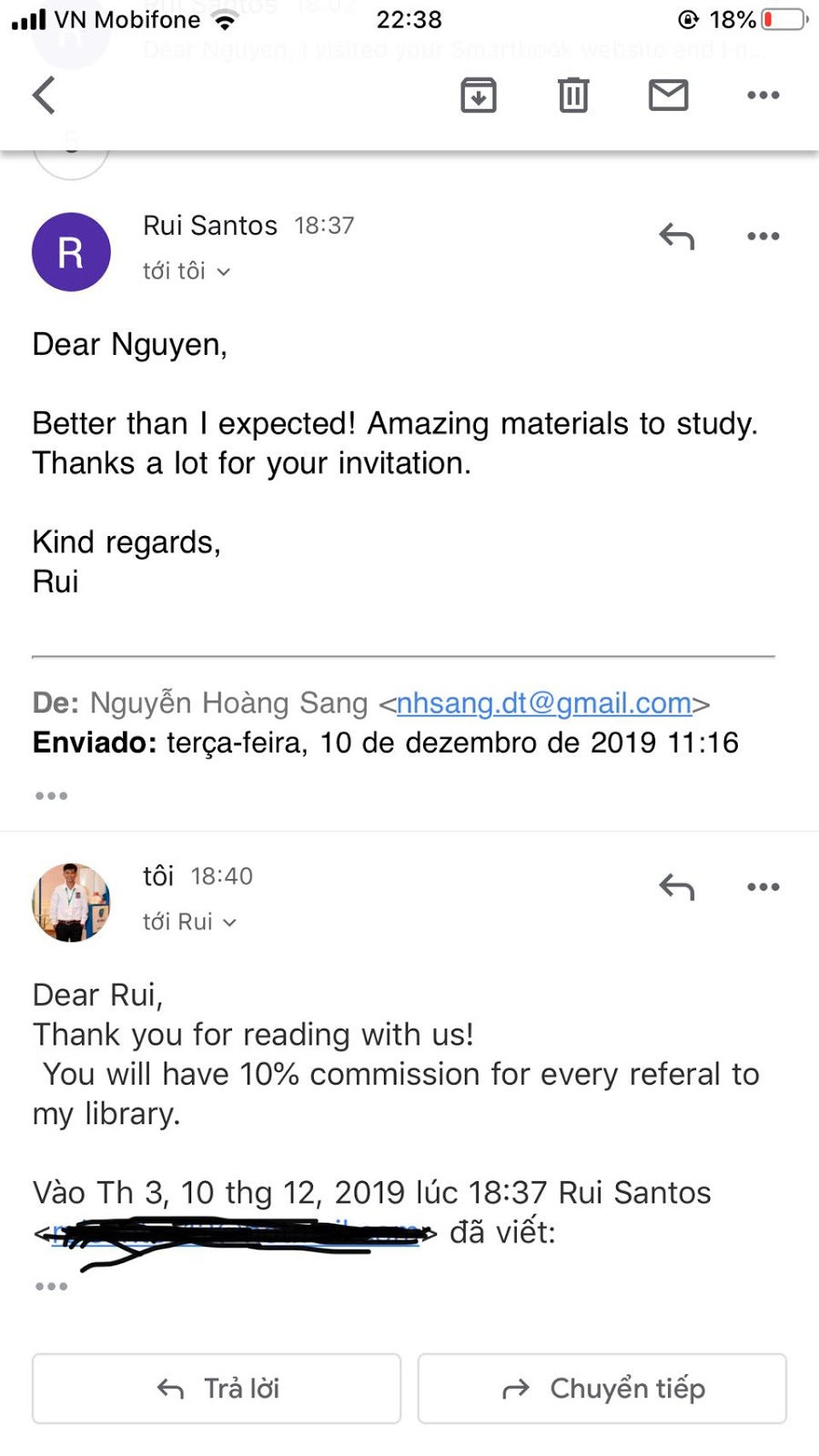Tap battery indicator in status bar
This screenshot has width=819, height=1456.
pyautogui.click(x=784, y=19)
